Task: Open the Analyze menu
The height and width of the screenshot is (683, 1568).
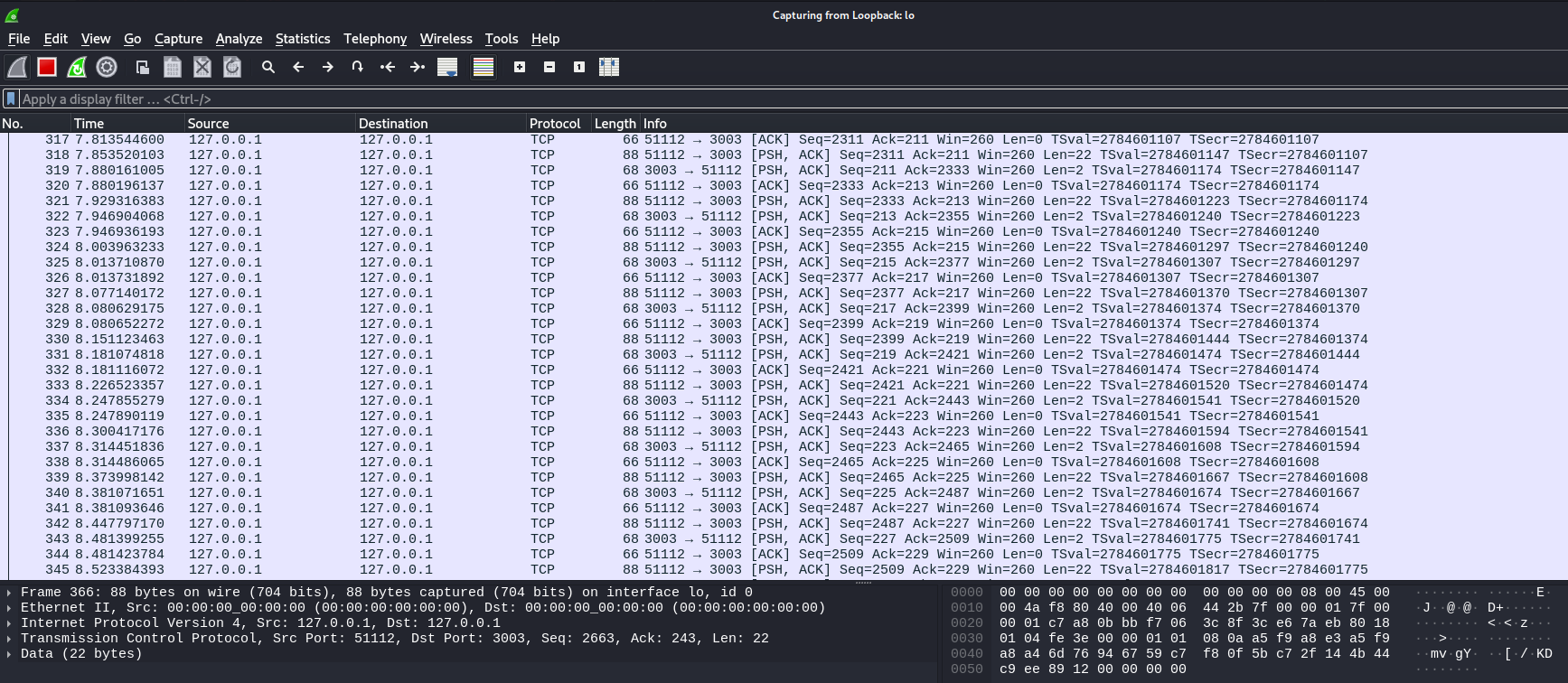Action: pos(239,39)
